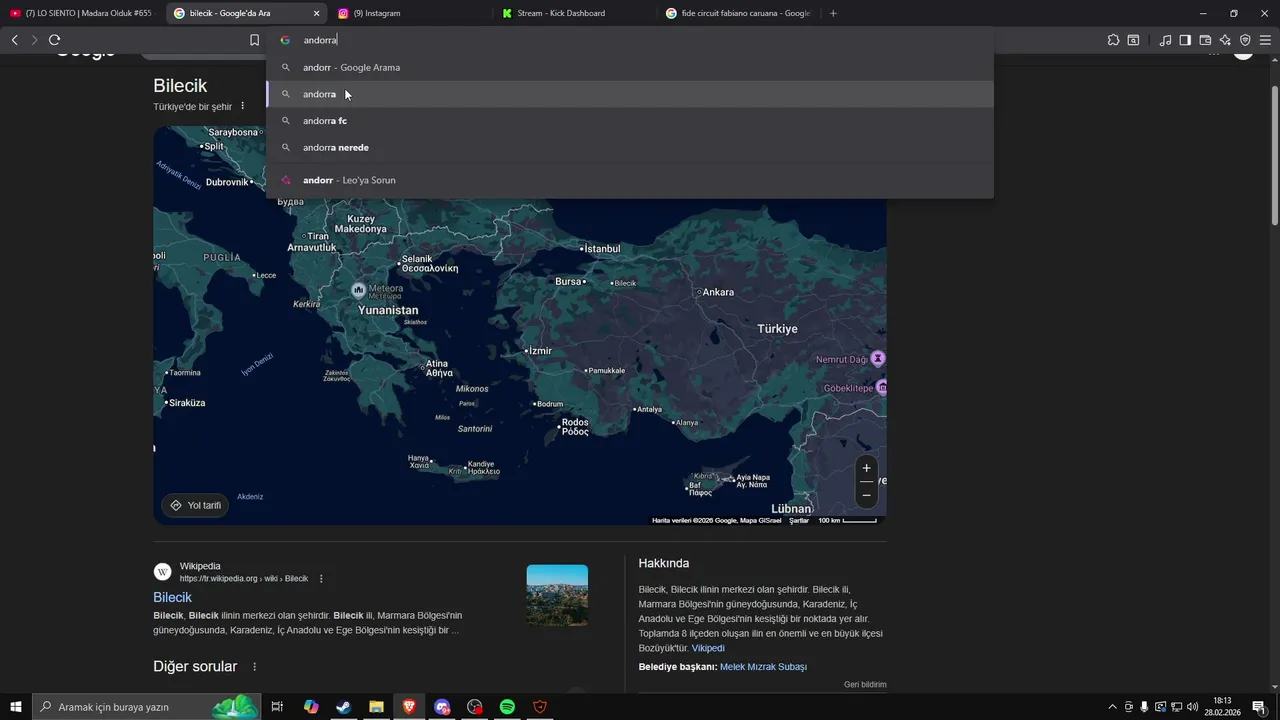
Task: Open the browser hamburger menu
Action: coord(1266,40)
